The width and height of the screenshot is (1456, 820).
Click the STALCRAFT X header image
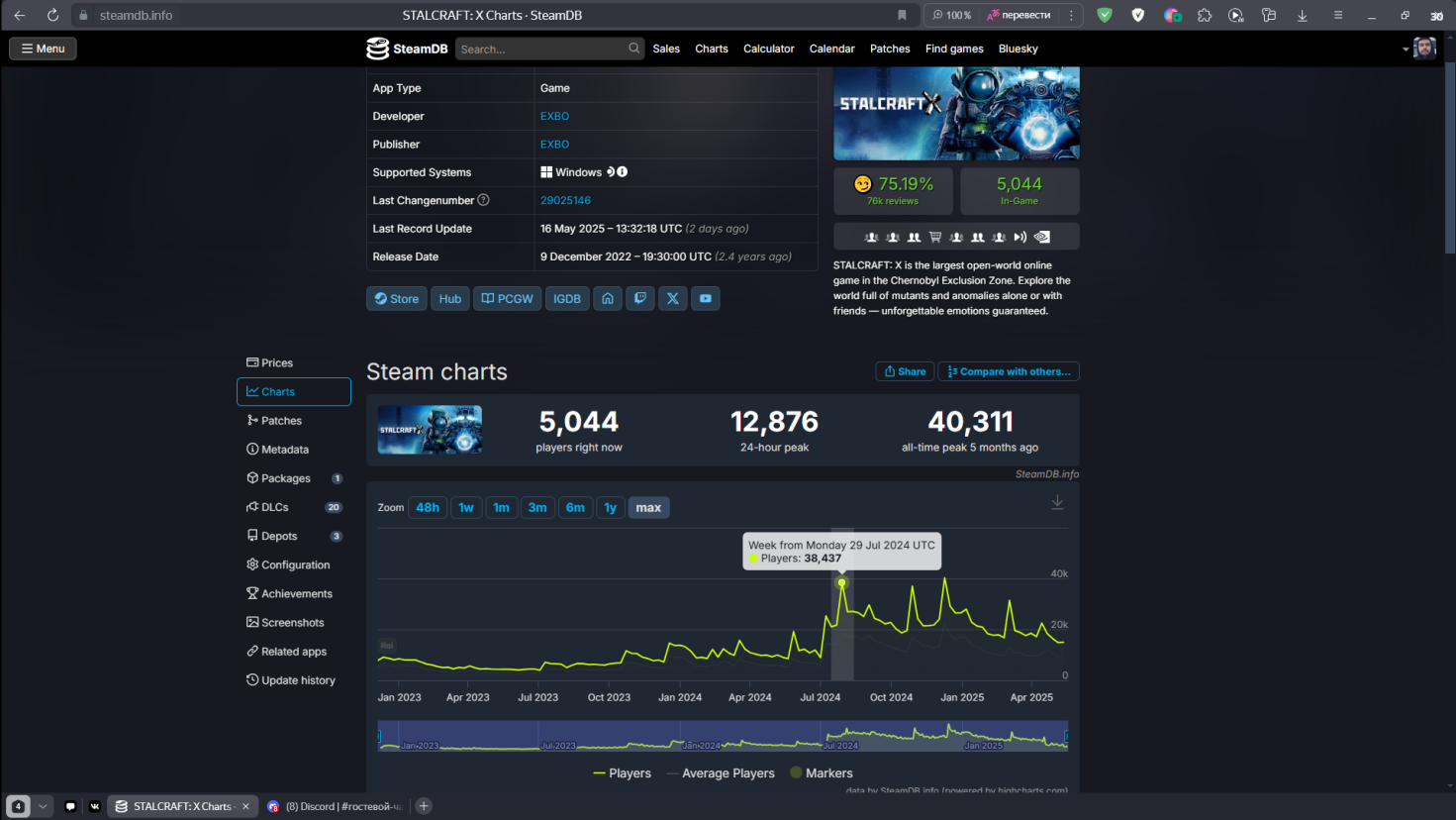click(x=956, y=114)
